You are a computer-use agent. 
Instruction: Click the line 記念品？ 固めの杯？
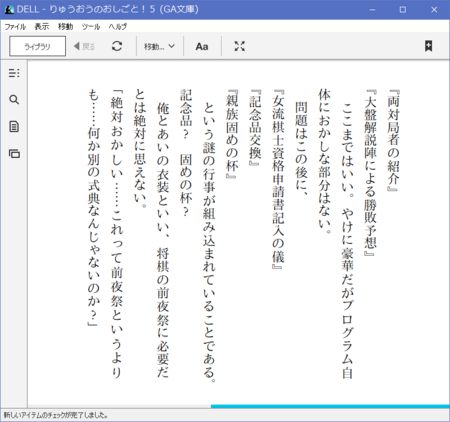[x=186, y=153]
